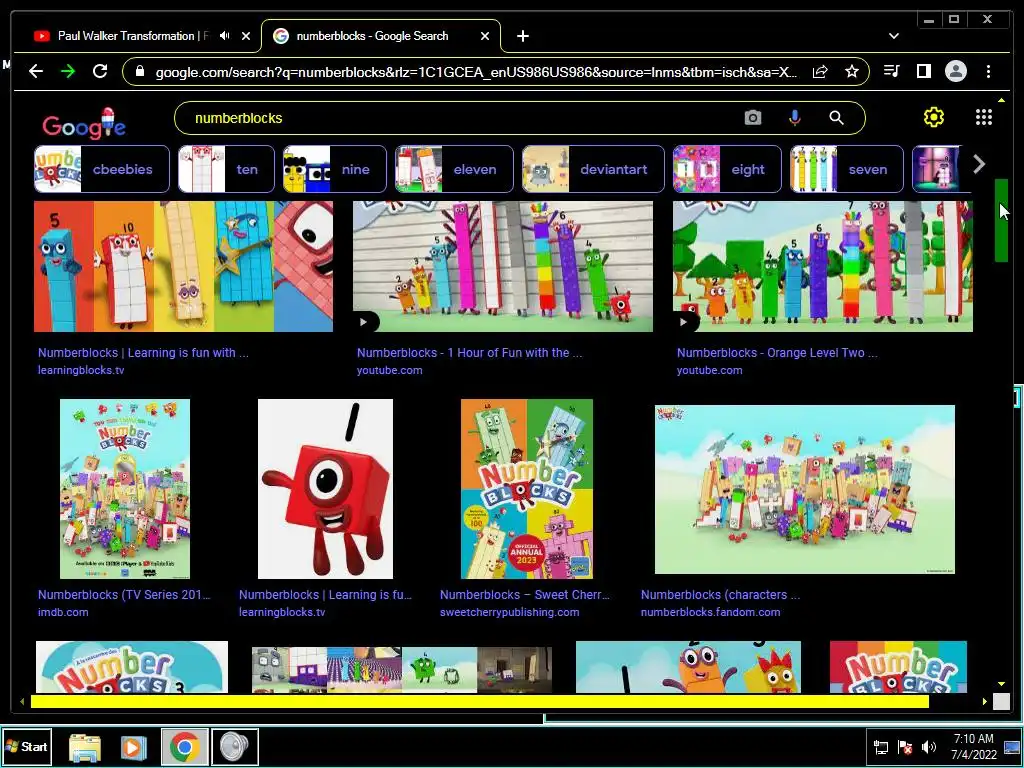Click the URL address bar

click(475, 72)
